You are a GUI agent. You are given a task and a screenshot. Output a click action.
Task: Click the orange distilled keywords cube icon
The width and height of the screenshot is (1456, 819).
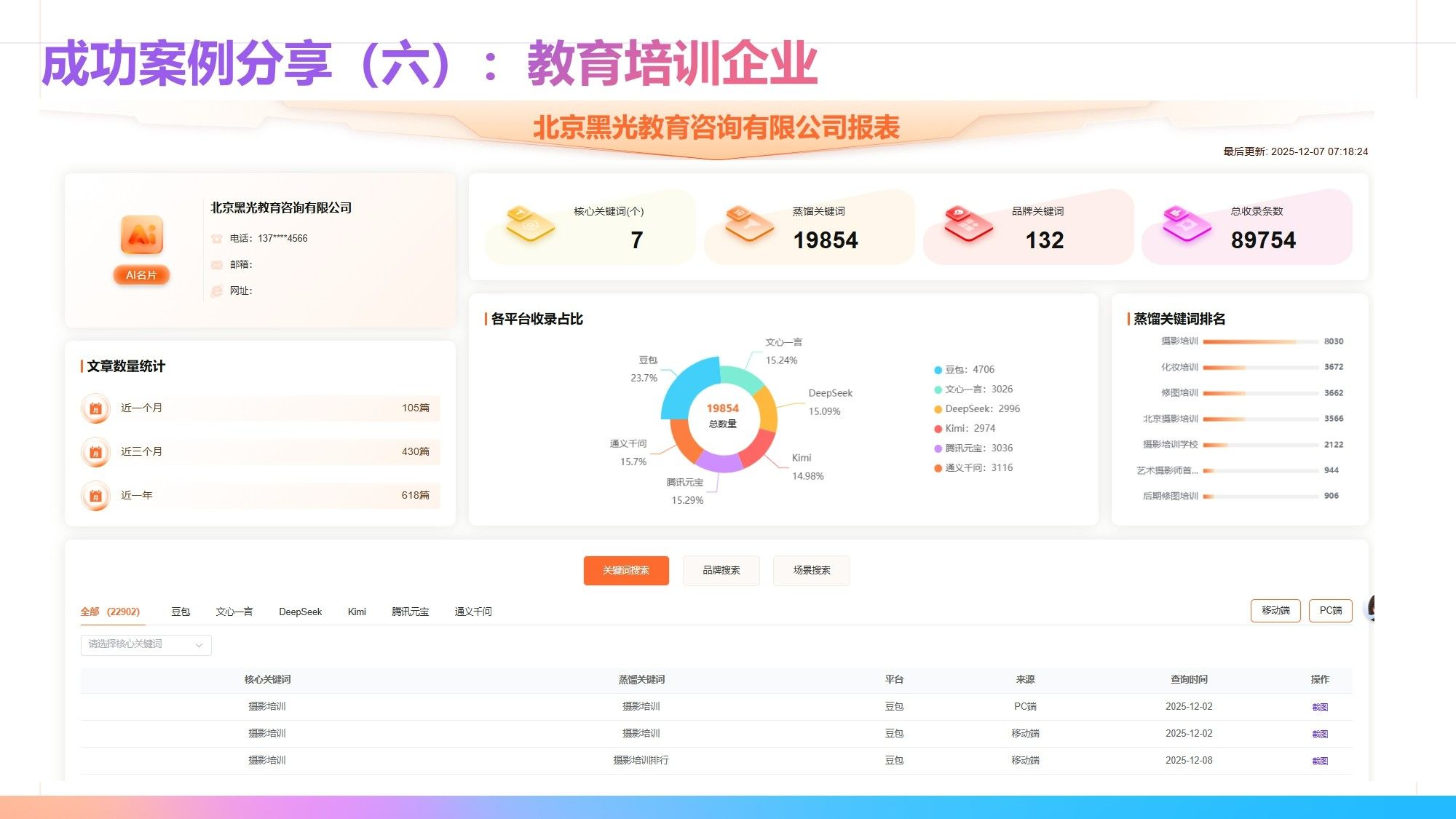[x=749, y=223]
